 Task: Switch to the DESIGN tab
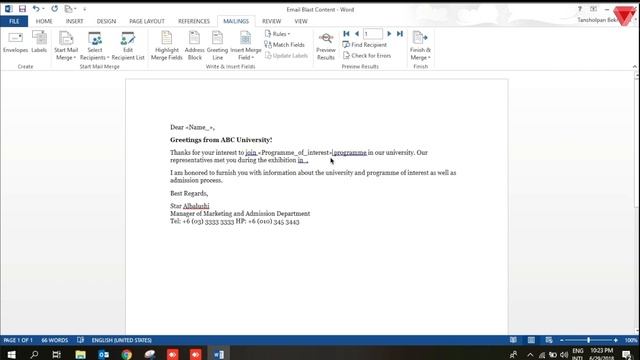[x=106, y=21]
